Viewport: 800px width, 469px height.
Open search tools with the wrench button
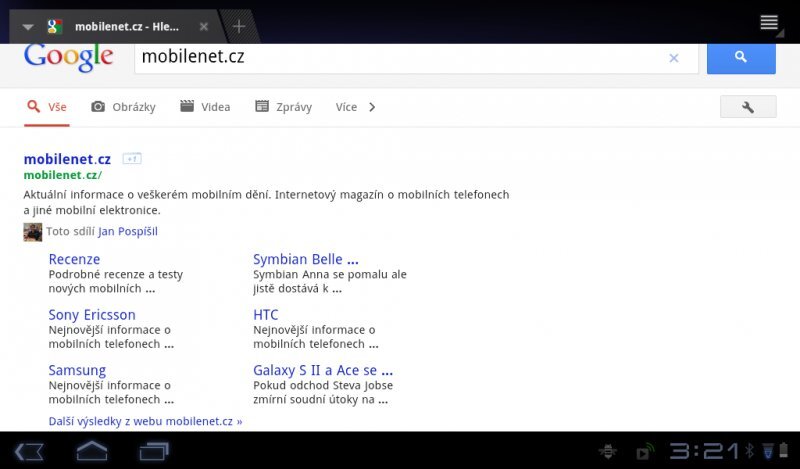(x=747, y=107)
